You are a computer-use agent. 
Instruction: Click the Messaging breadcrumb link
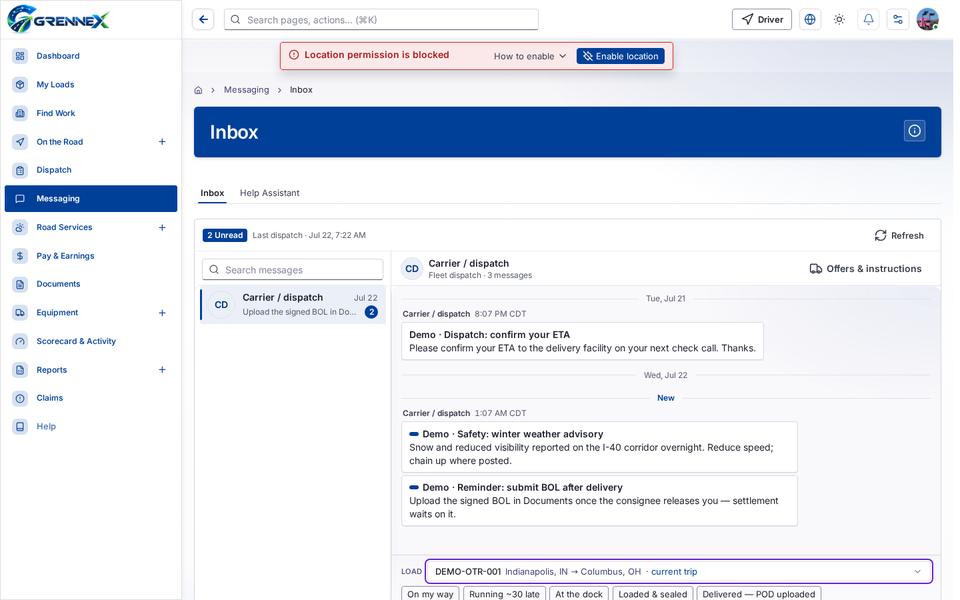[246, 90]
